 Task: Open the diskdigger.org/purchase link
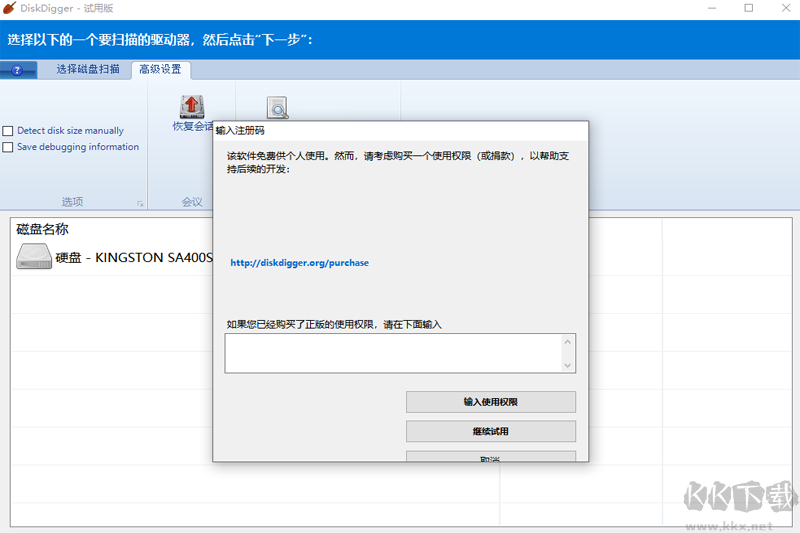point(299,263)
